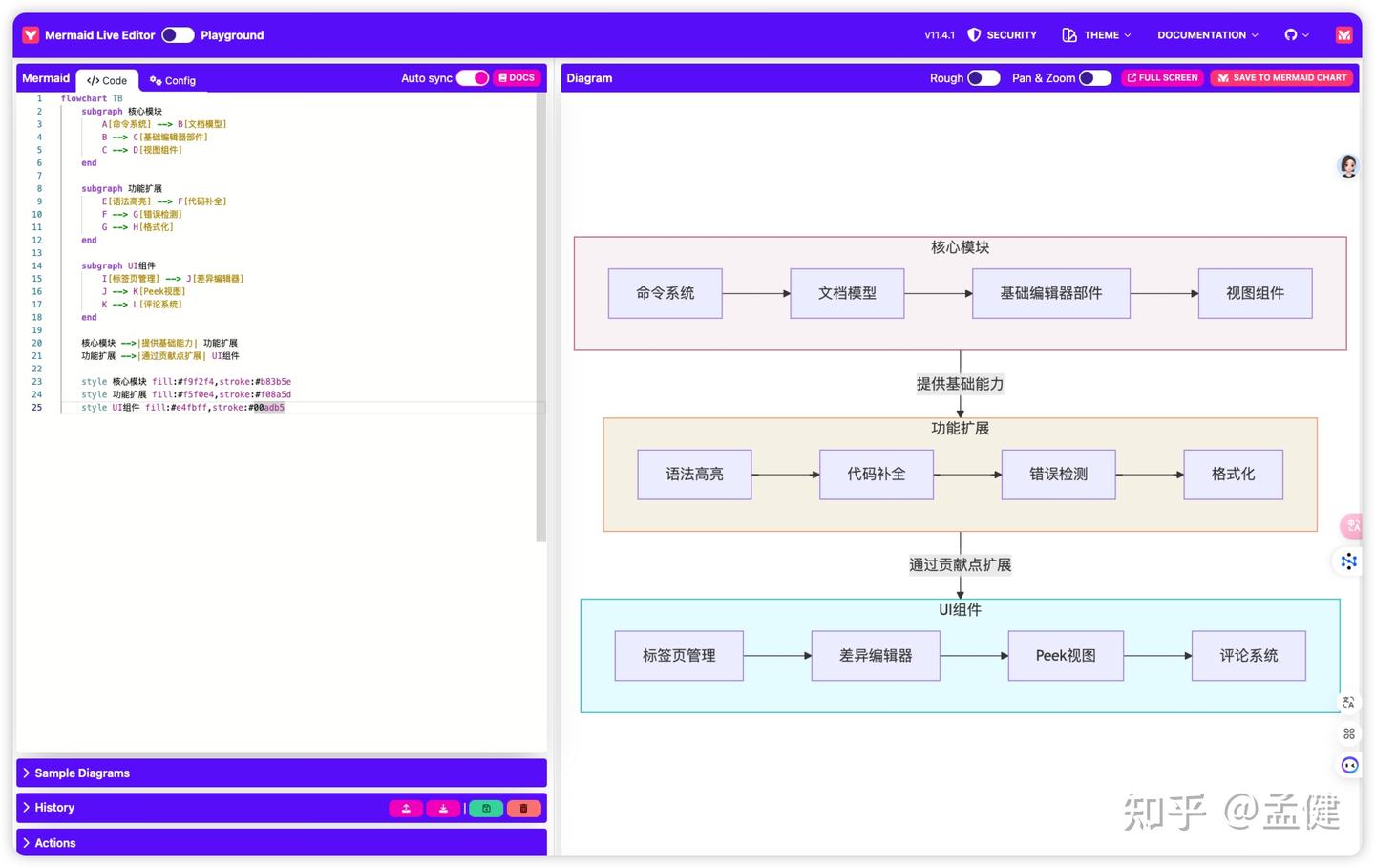Click the upload history icon
Image resolution: width=1375 pixels, height=868 pixels.
click(406, 808)
